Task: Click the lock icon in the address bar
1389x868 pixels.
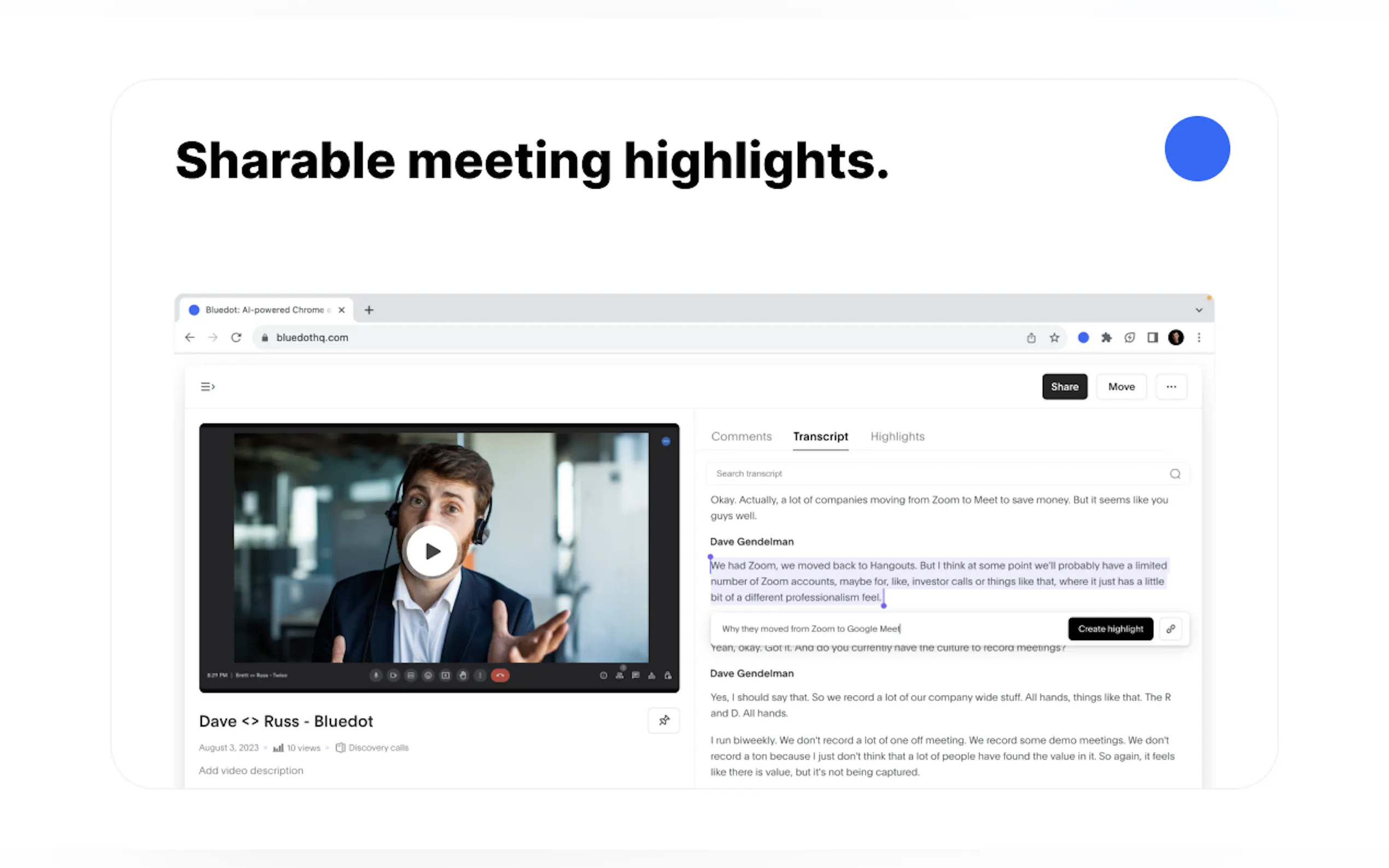Action: [265, 338]
